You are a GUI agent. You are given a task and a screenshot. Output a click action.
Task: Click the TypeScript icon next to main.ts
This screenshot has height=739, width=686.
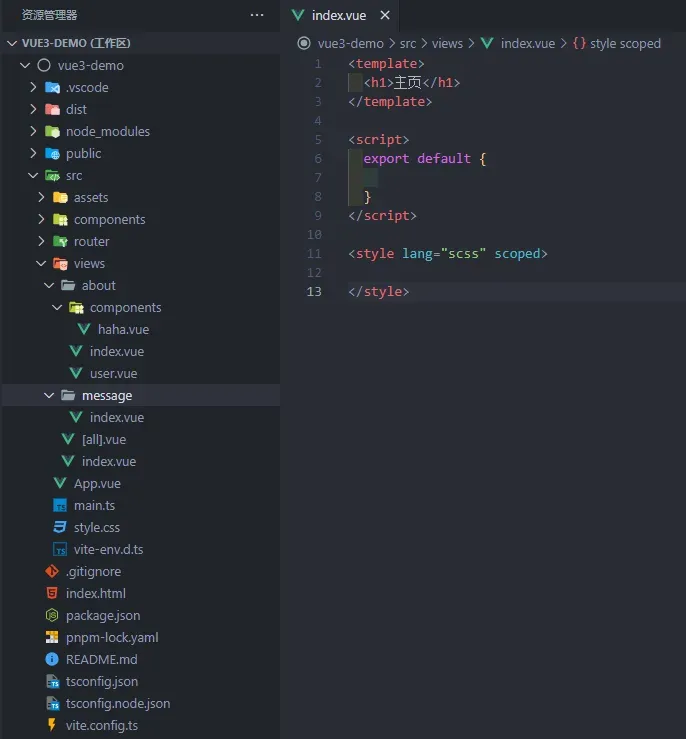pyautogui.click(x=60, y=505)
